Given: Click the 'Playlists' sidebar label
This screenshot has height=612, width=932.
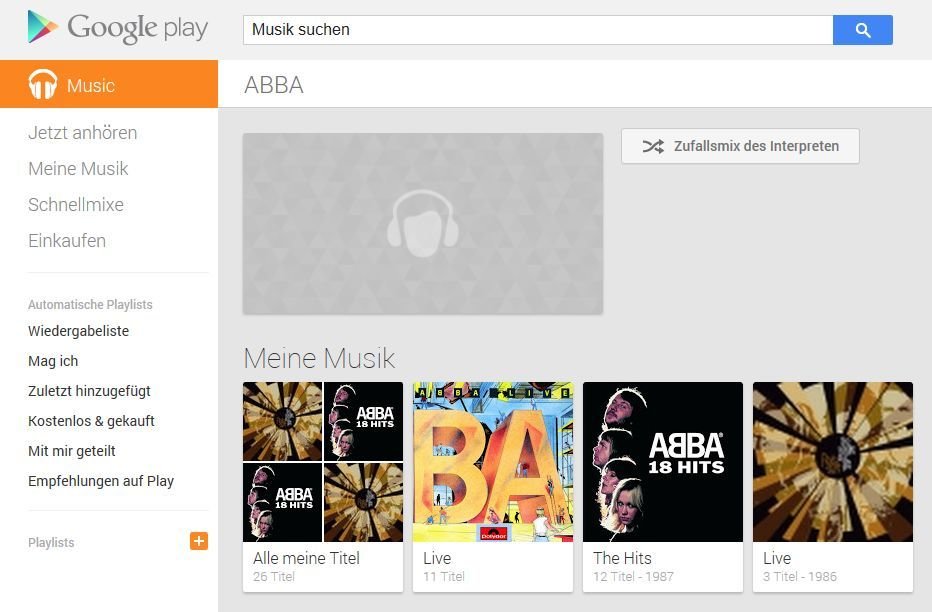Looking at the screenshot, I should (x=51, y=542).
